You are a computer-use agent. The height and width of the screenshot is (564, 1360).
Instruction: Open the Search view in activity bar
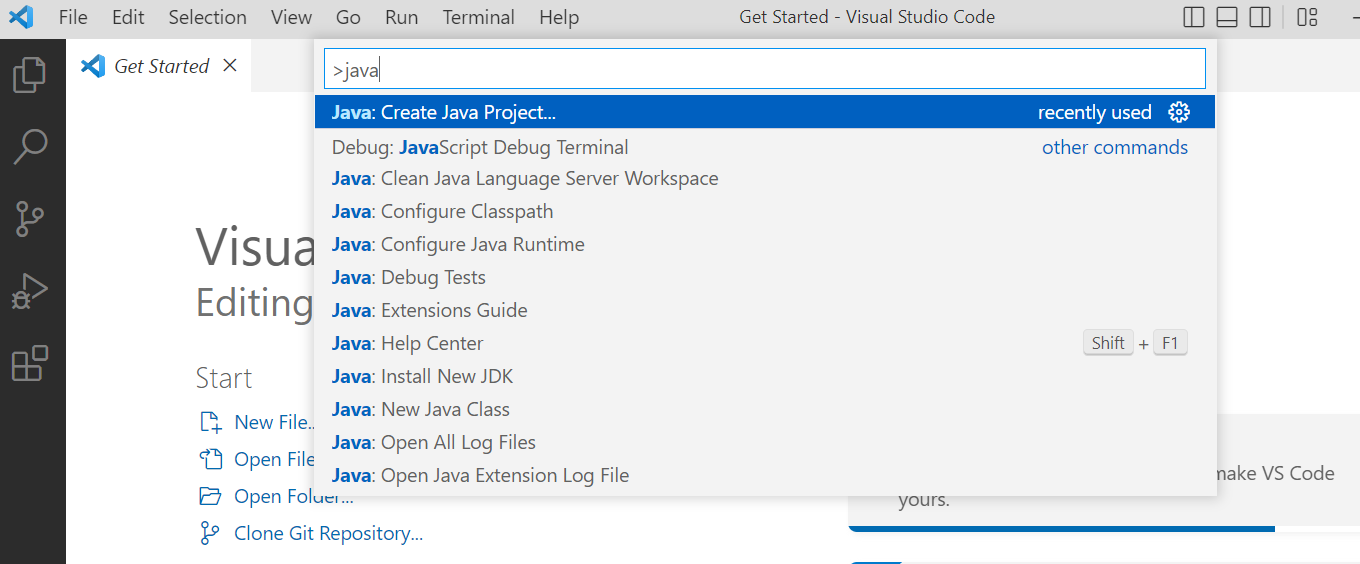click(30, 146)
